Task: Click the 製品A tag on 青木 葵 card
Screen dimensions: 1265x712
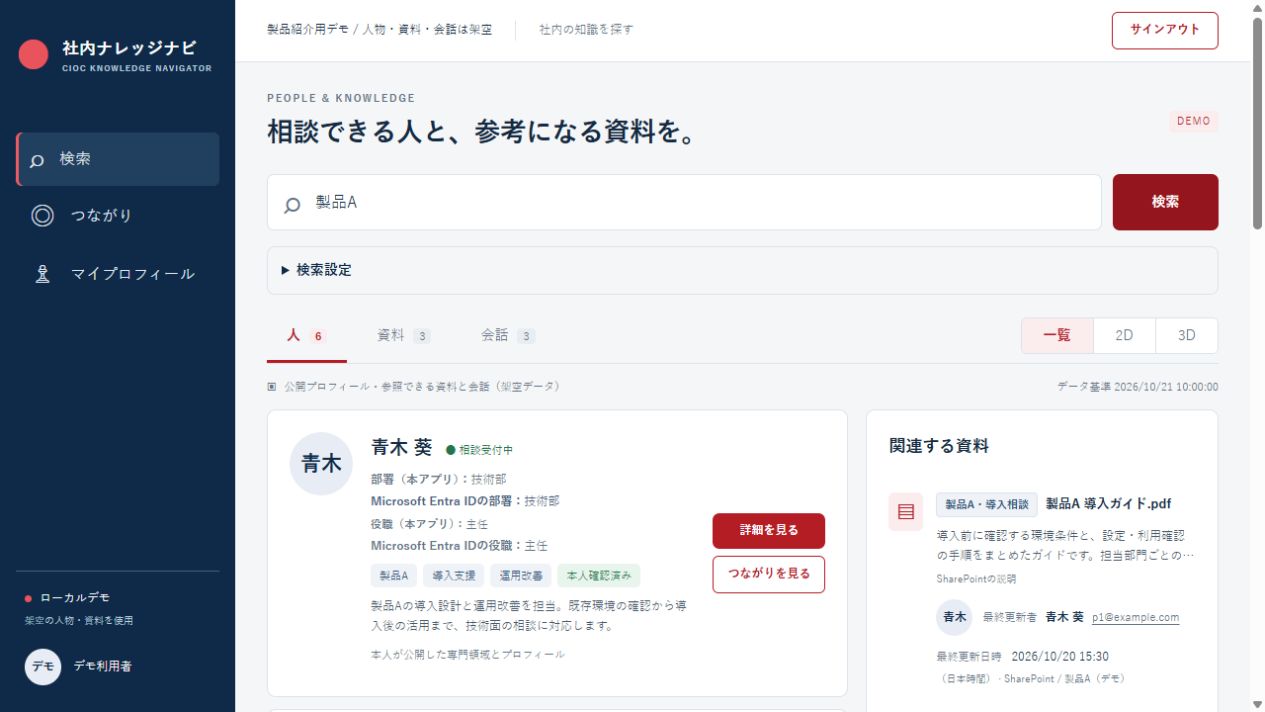Action: [x=393, y=576]
